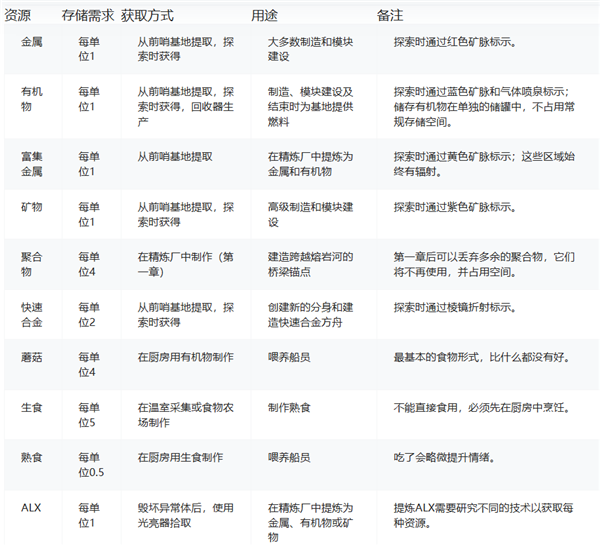Click storage cell 每单位1 in 金属 row

tap(89, 49)
